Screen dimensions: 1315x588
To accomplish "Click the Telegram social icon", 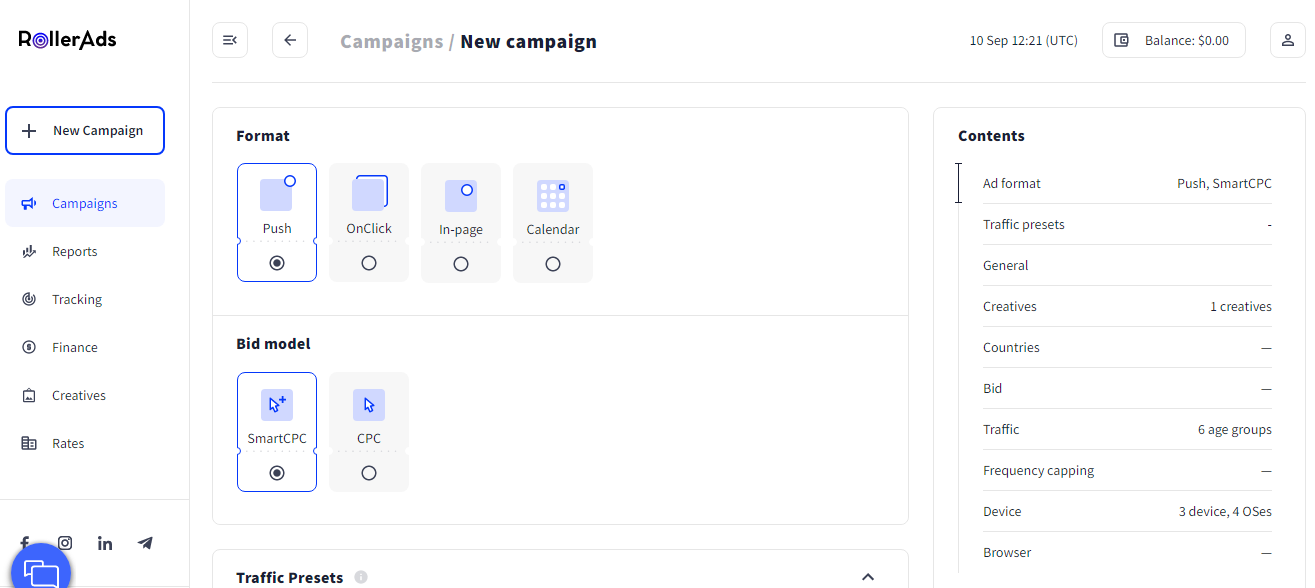I will [145, 543].
